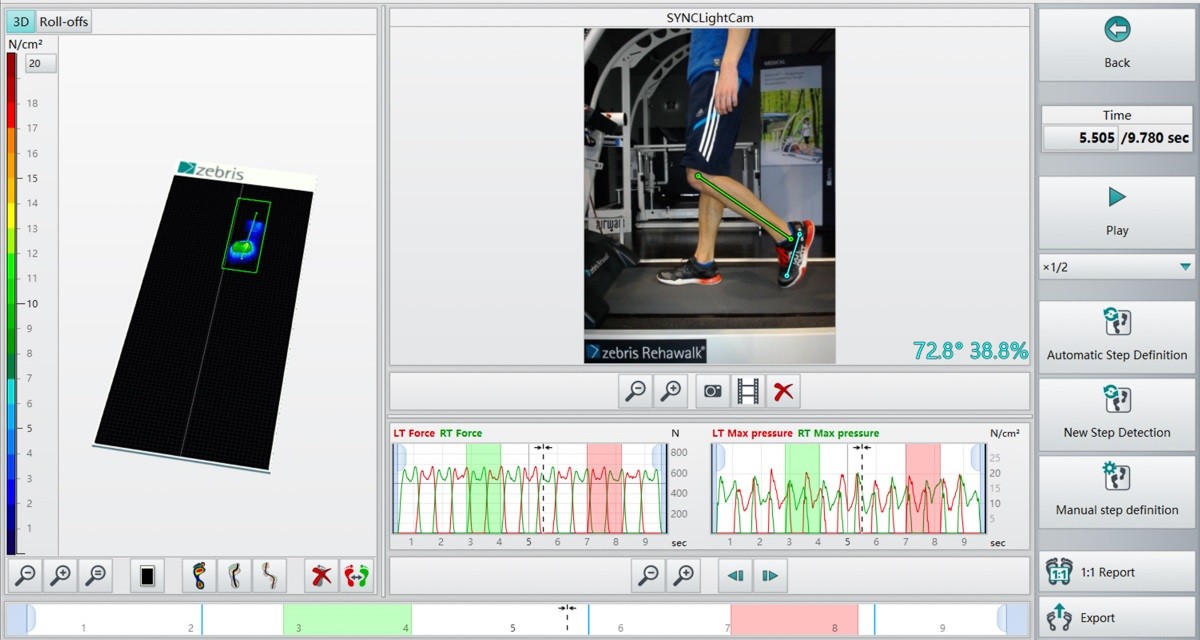This screenshot has height=640, width=1200.
Task: Click the red-green left/right feet swap icon
Action: tap(357, 576)
